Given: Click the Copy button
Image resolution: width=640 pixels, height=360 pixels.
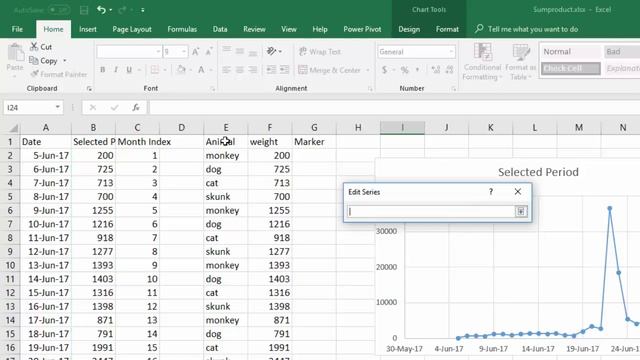Looking at the screenshot, I should 44,61.
